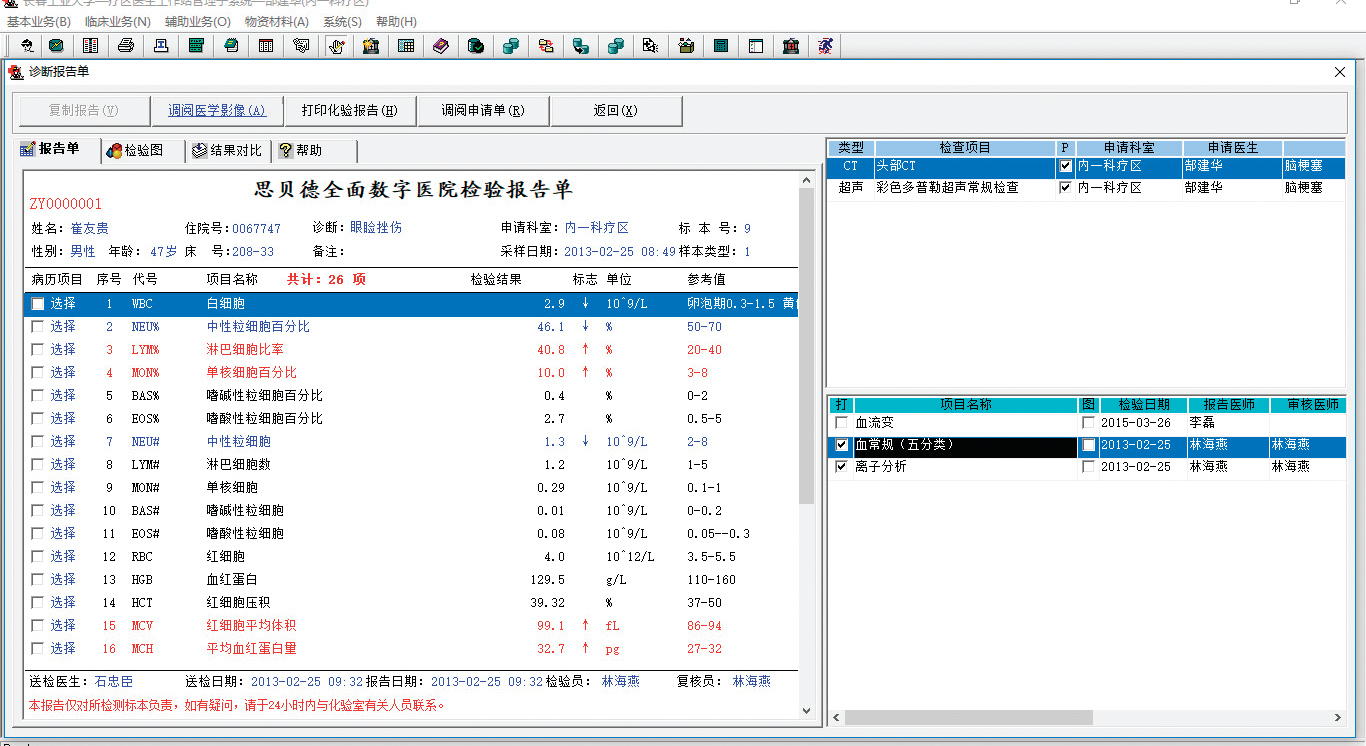Click the open book toolbar icon
This screenshot has height=746, width=1366.
(x=90, y=45)
